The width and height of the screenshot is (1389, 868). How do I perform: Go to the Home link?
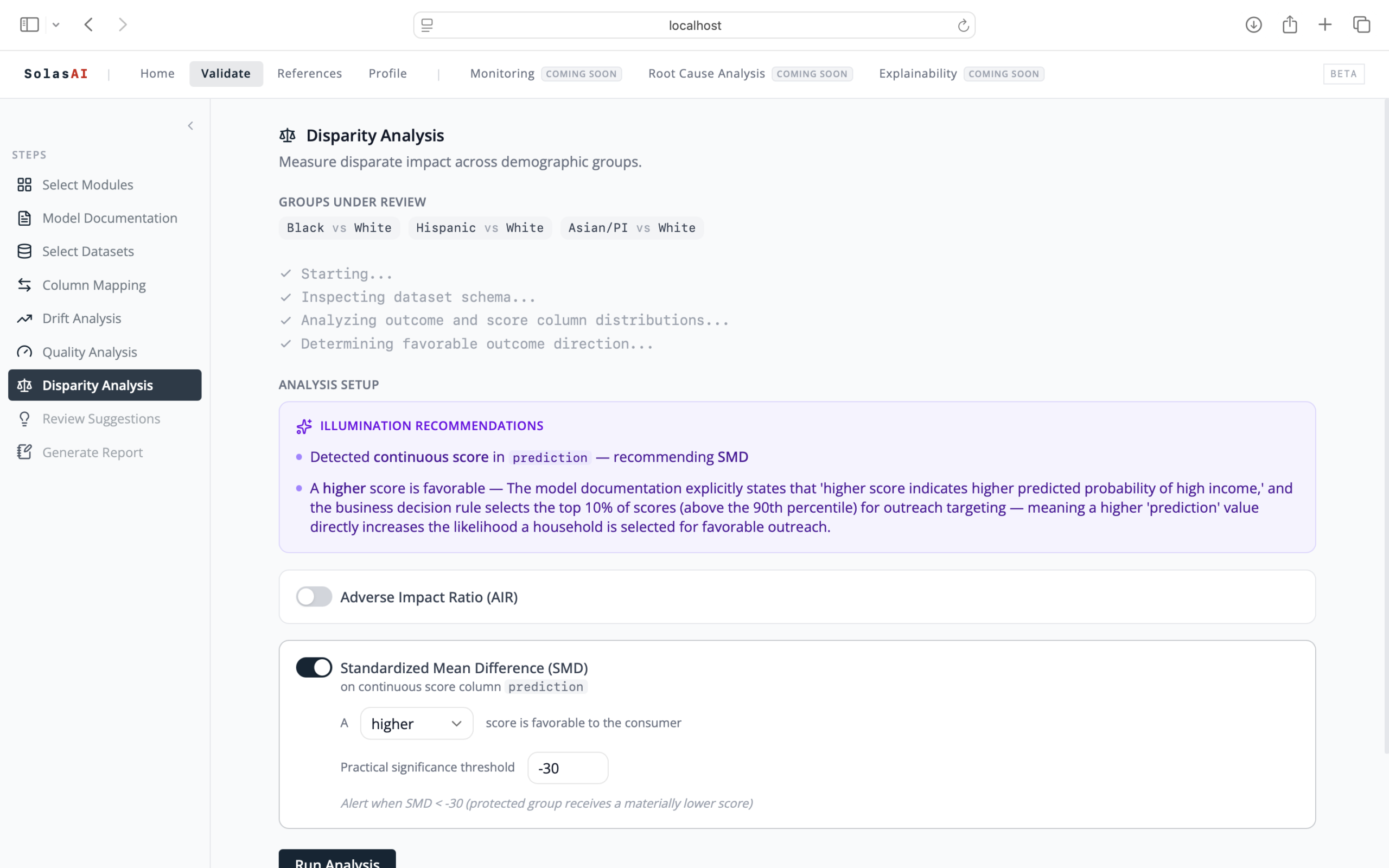[x=157, y=73]
